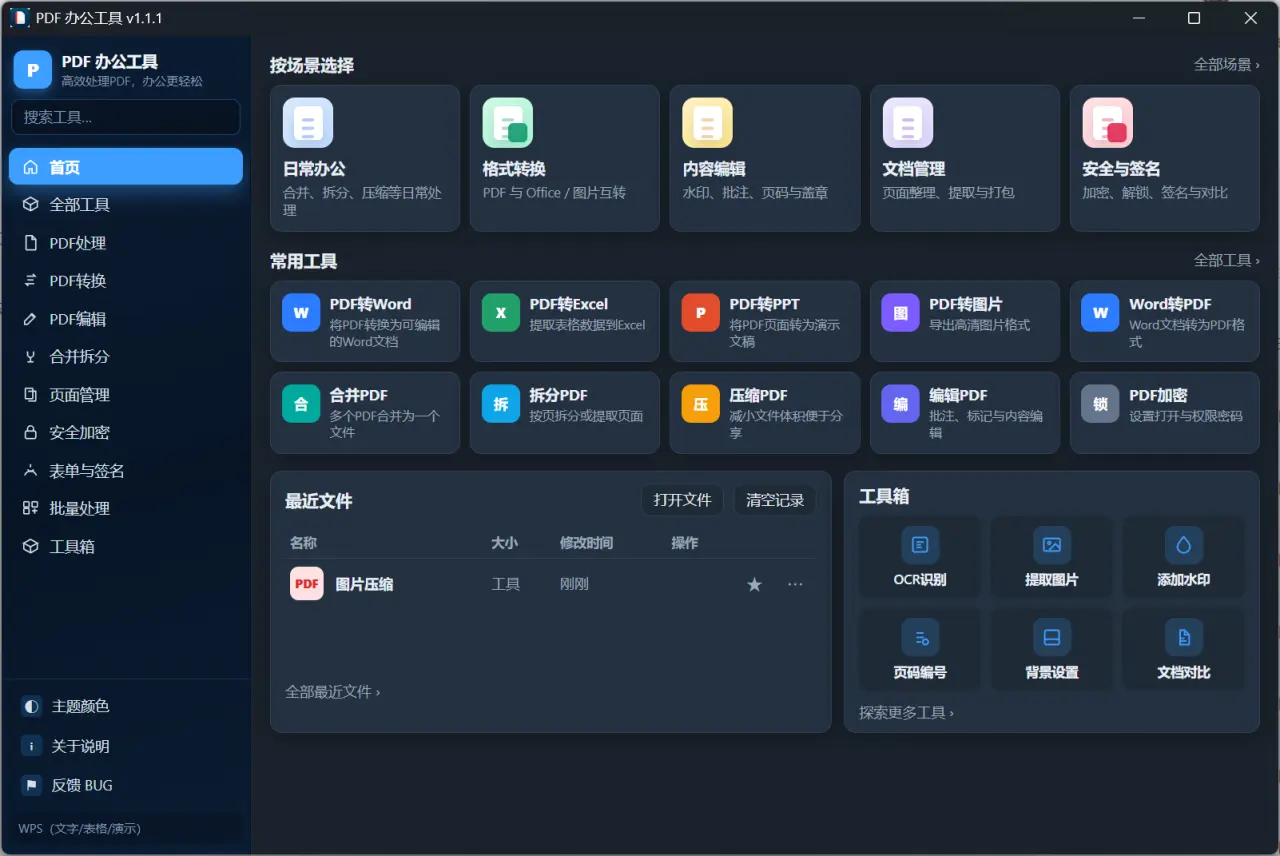The width and height of the screenshot is (1280, 856).
Task: Click the 最近文件 panel heading
Action: 319,501
